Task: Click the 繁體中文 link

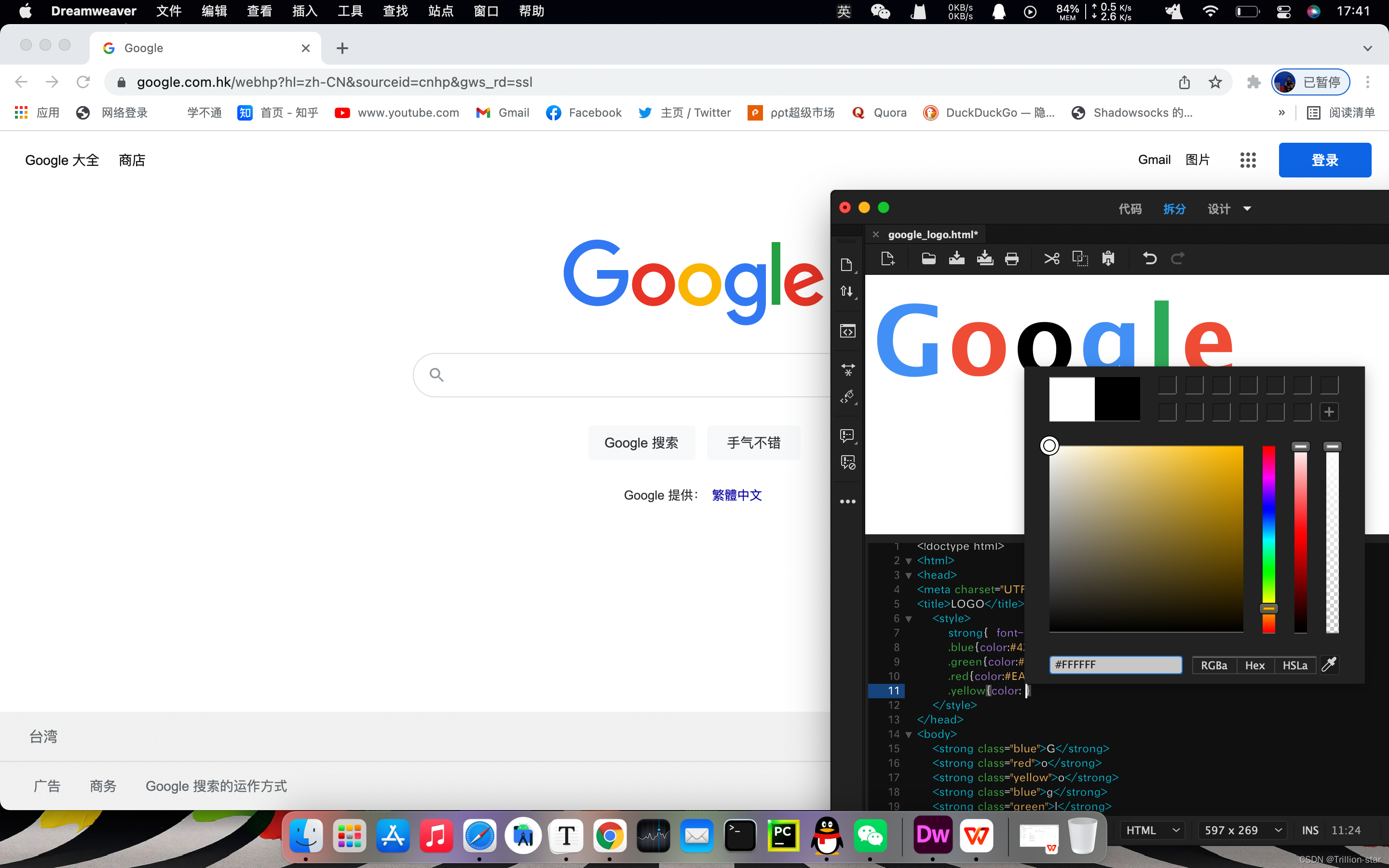Action: [736, 495]
